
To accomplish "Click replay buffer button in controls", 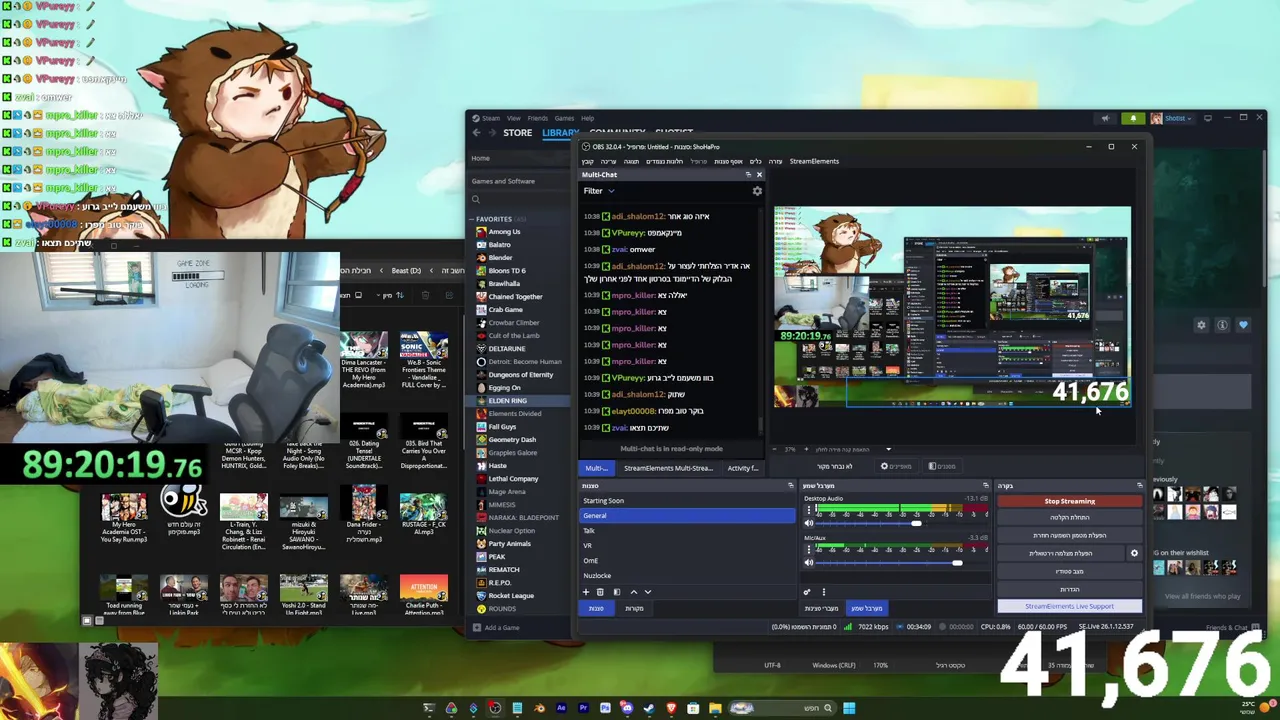I will pyautogui.click(x=1069, y=535).
